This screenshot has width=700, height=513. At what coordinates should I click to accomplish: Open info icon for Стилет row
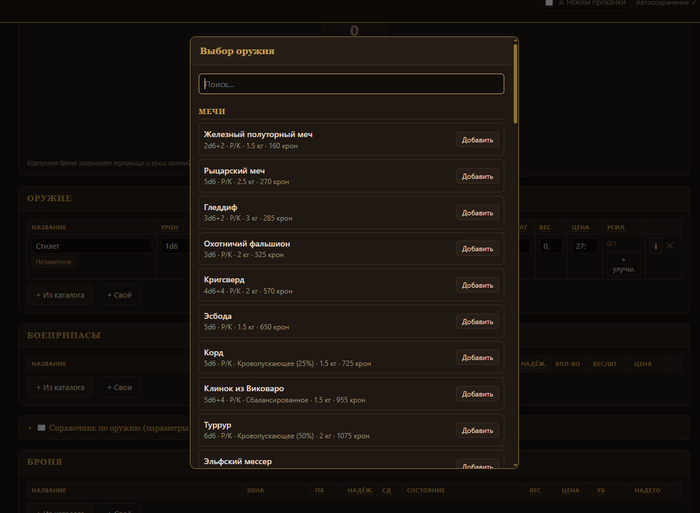(655, 246)
